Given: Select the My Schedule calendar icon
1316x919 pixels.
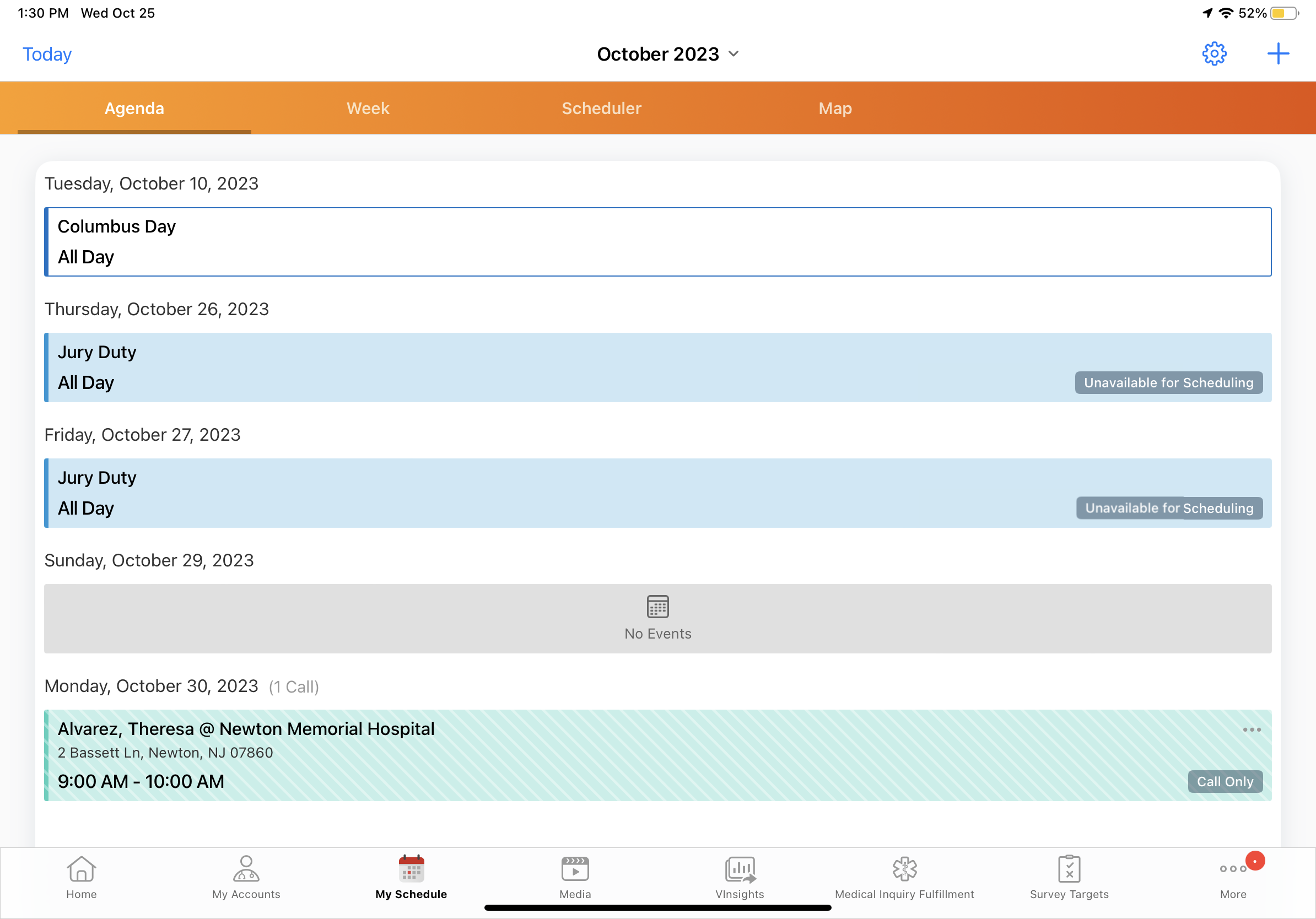Looking at the screenshot, I should point(411,877).
